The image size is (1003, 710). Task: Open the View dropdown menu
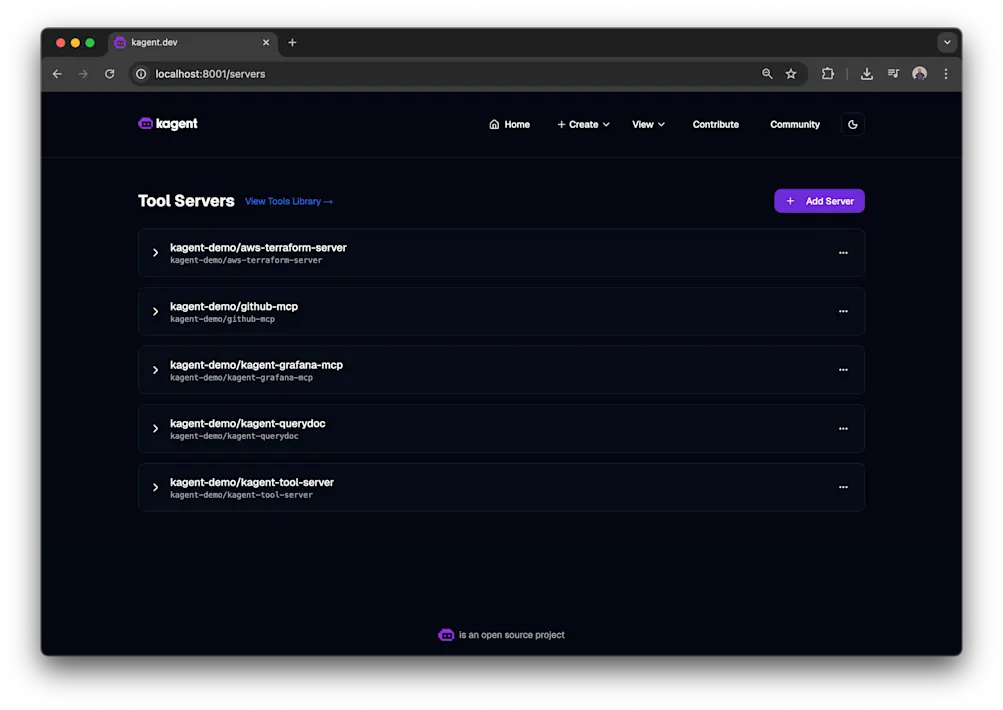648,124
